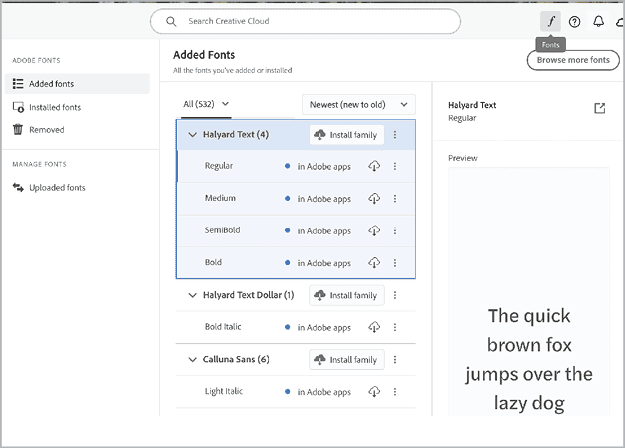
Task: Collapse the Halyard Text Dollar group
Action: pos(192,295)
